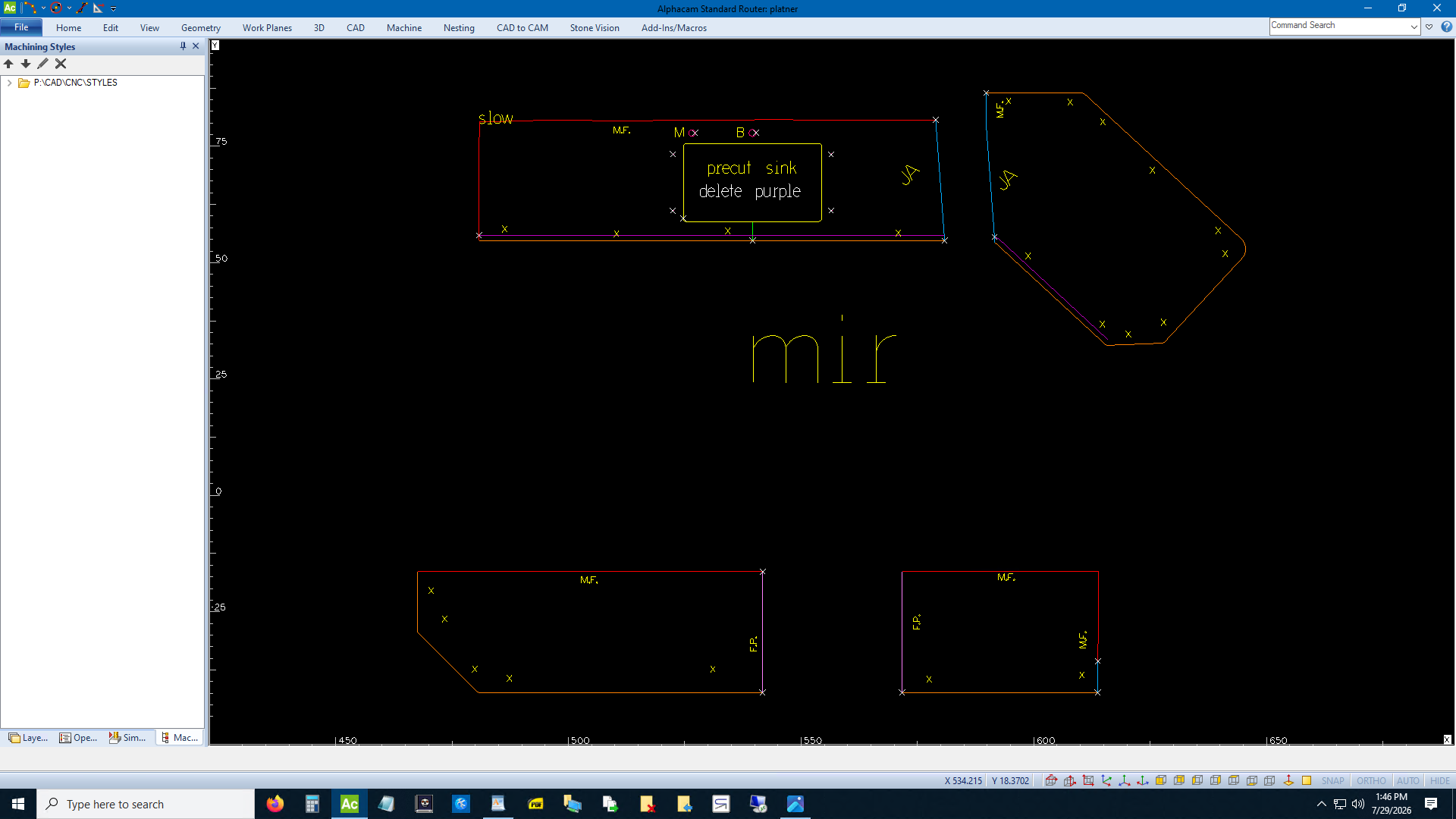This screenshot has width=1456, height=819.
Task: Click the move style down arrow
Action: click(26, 64)
